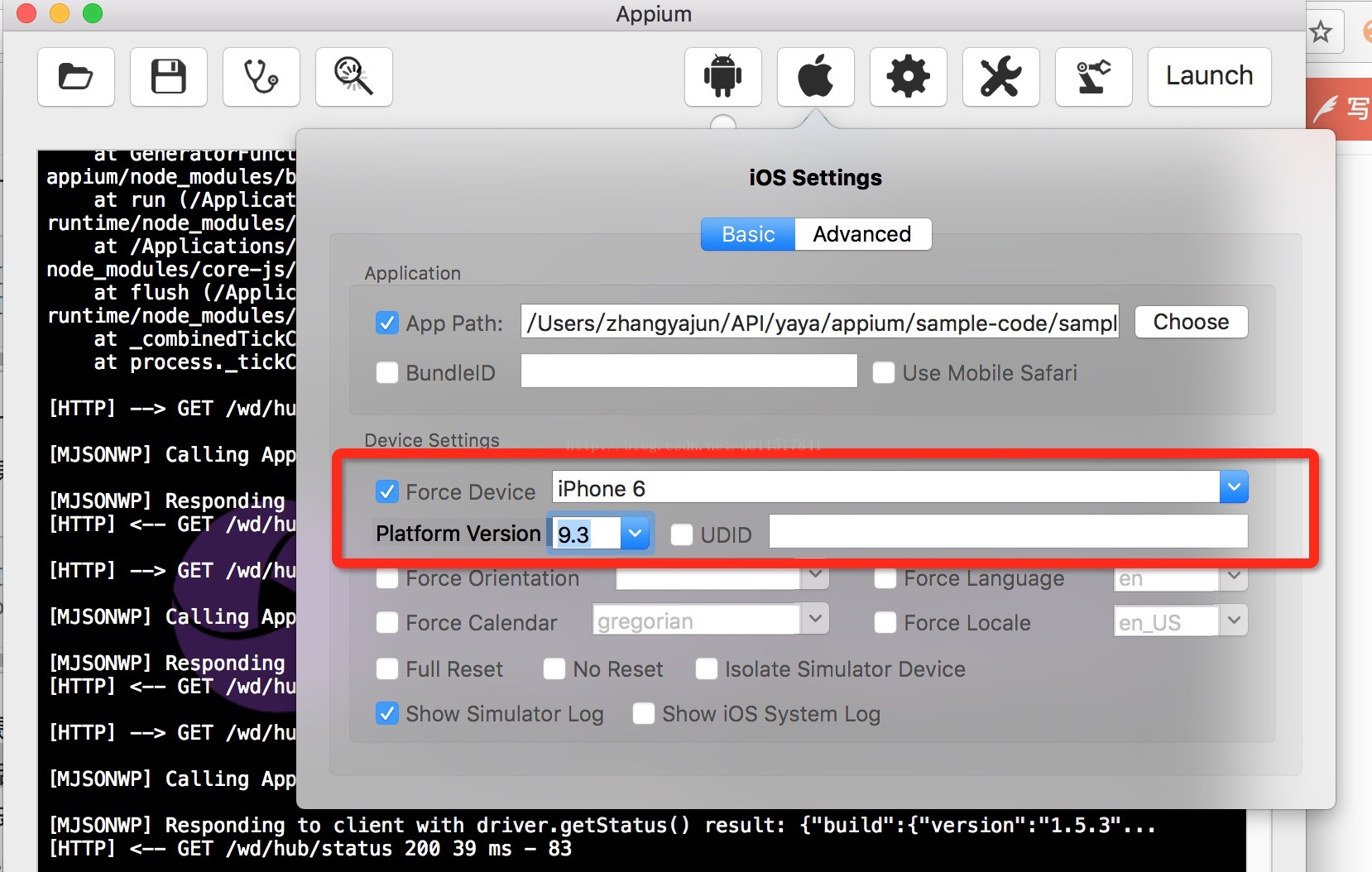Click the iOS Settings heading

[x=815, y=178]
